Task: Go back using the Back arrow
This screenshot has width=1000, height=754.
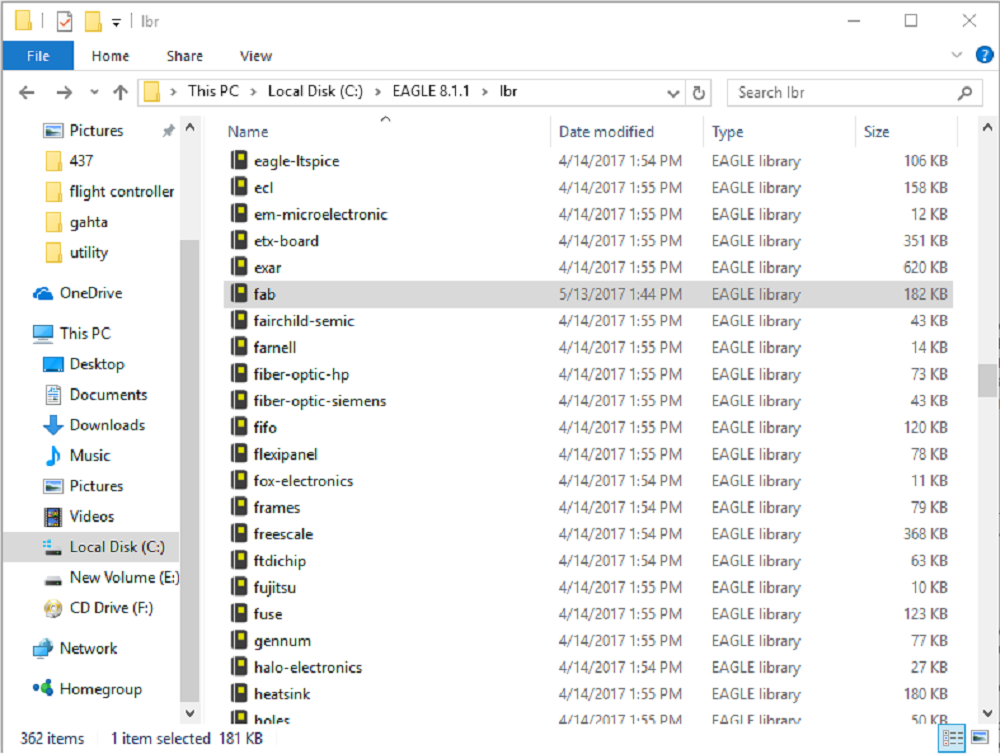Action: pos(27,92)
